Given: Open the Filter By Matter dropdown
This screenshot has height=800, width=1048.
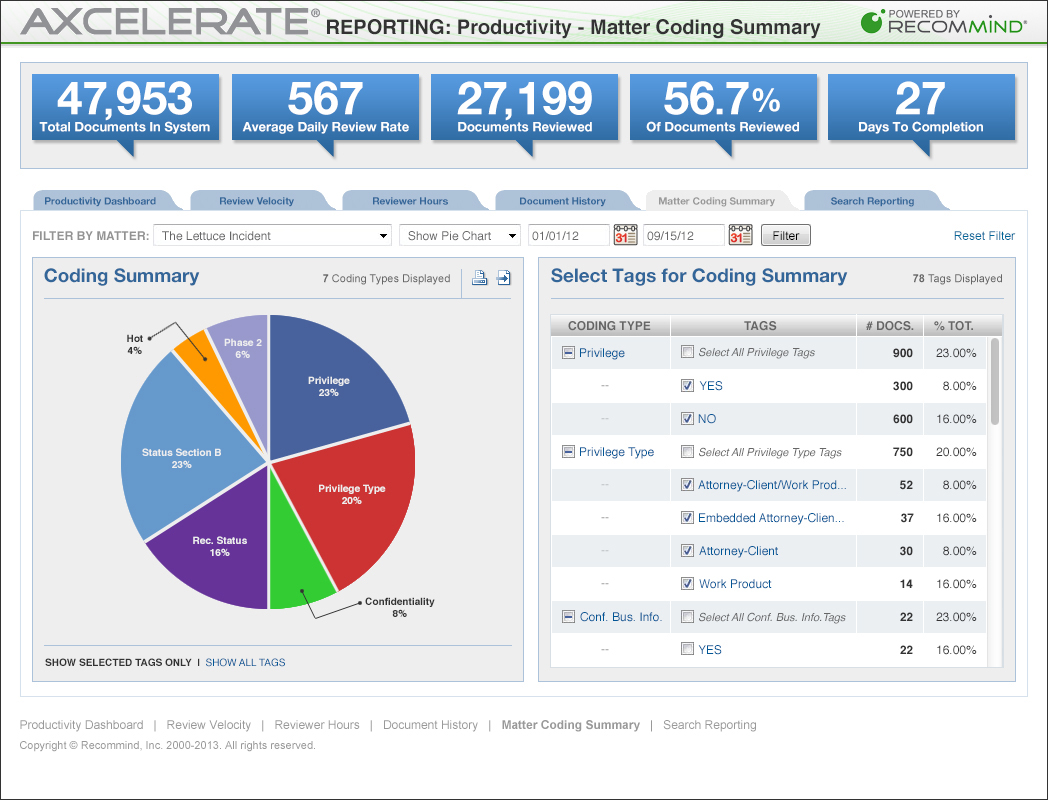Looking at the screenshot, I should tap(272, 235).
